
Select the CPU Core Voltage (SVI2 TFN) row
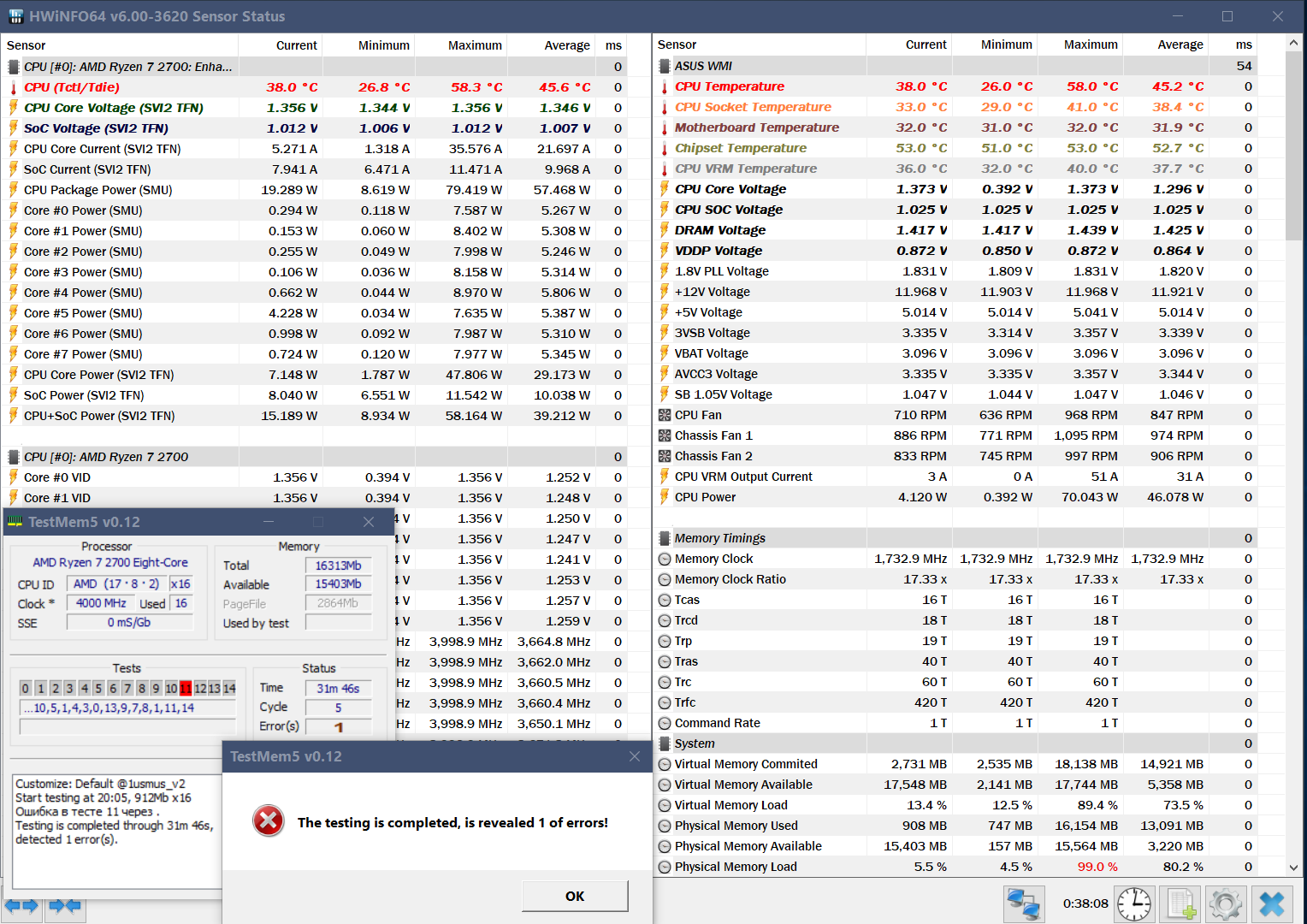[x=316, y=108]
